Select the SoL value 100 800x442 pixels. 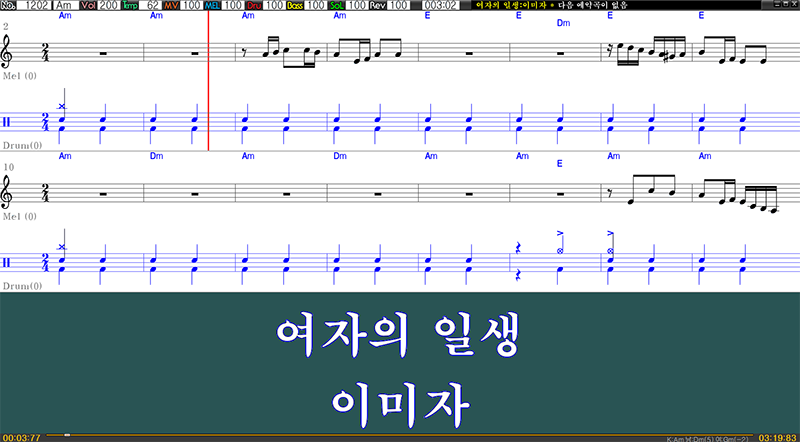click(357, 5)
